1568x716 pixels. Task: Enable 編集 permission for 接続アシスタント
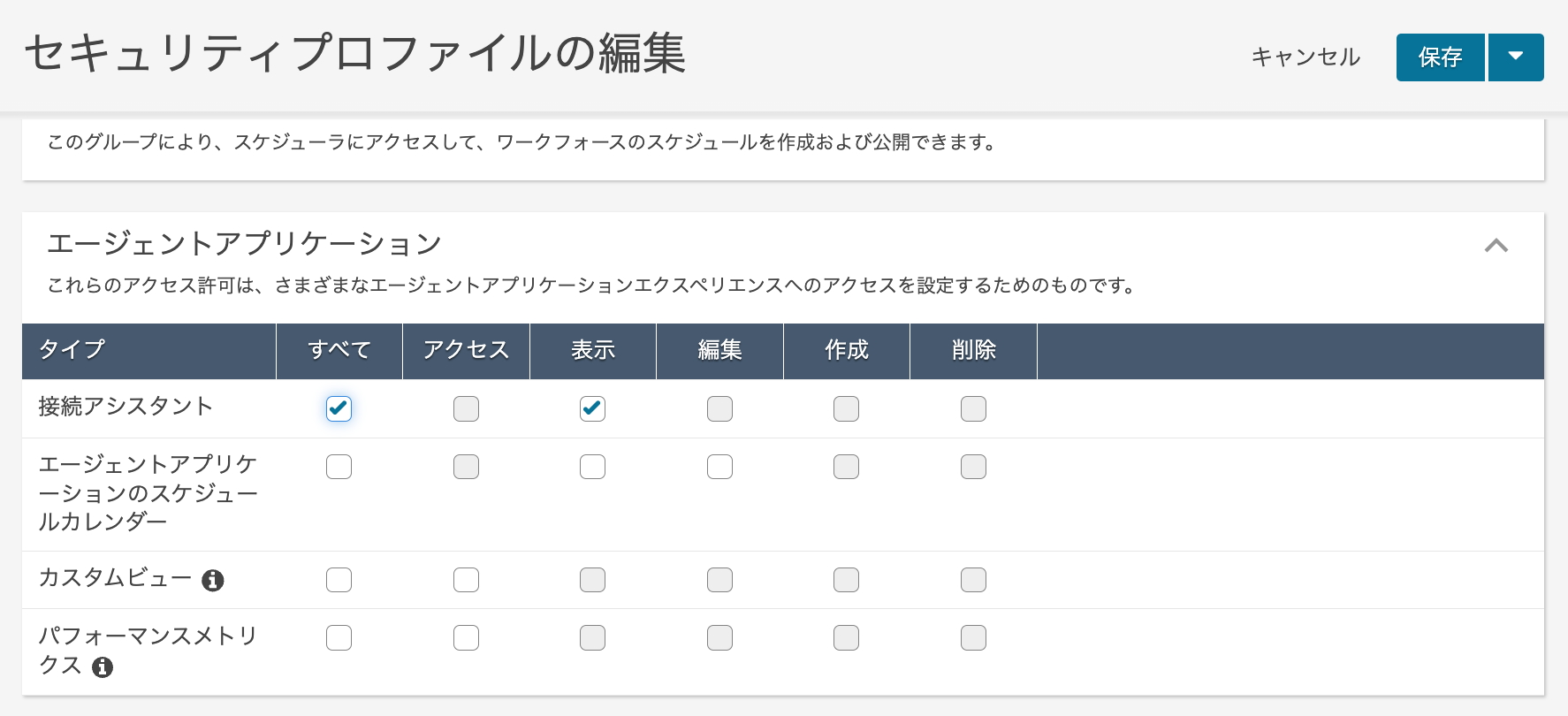click(x=719, y=408)
